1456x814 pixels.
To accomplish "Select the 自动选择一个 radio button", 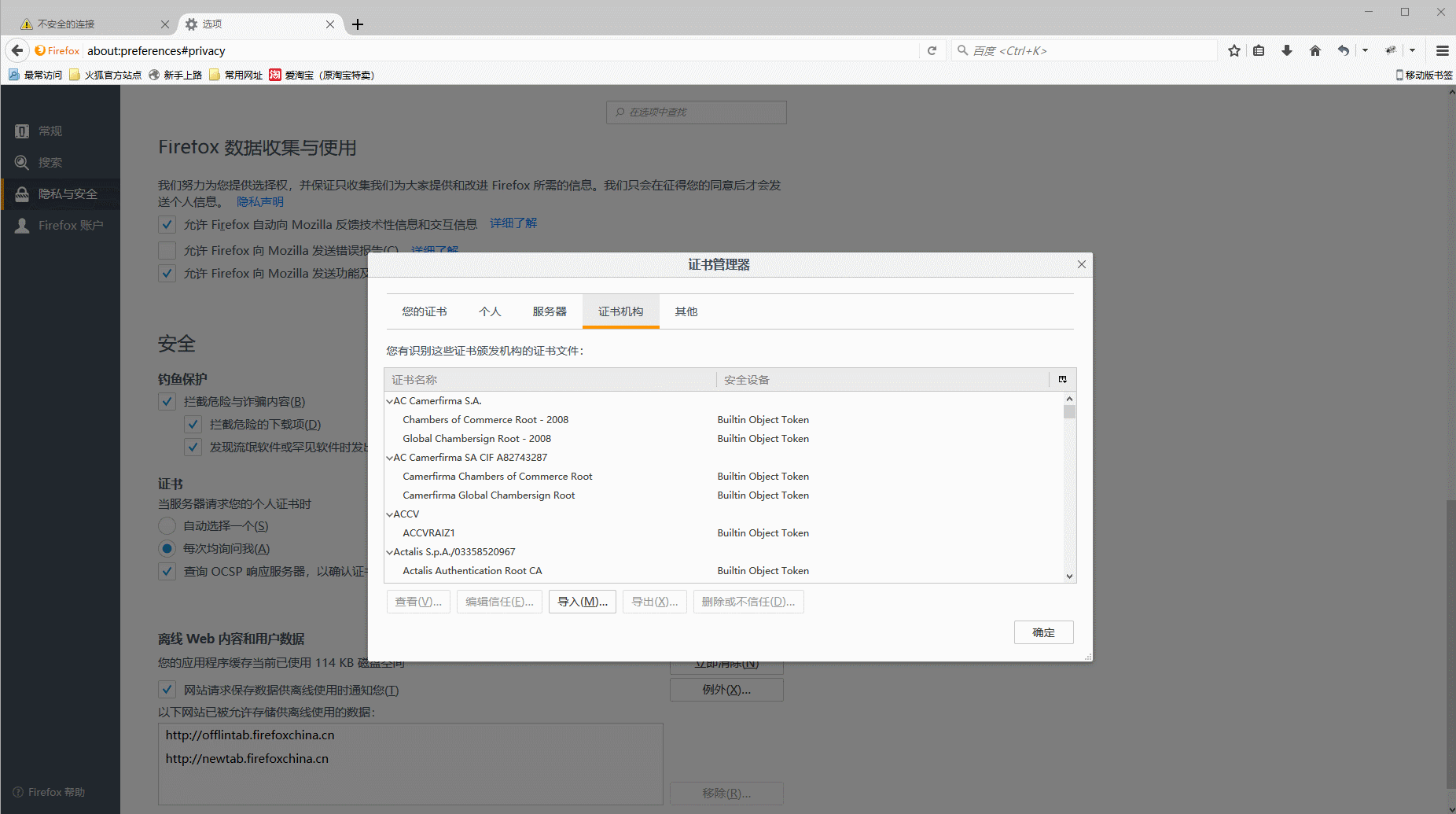I will click(x=167, y=525).
